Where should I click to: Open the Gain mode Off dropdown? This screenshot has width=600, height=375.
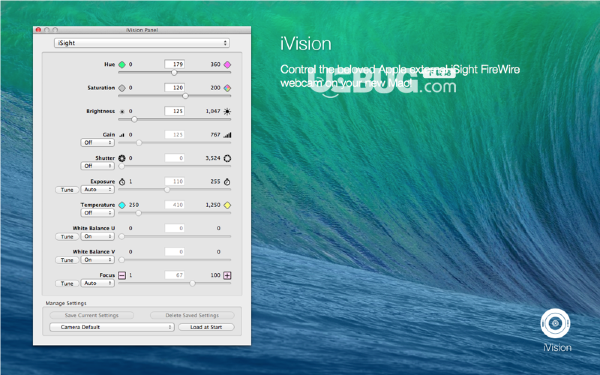tap(98, 142)
